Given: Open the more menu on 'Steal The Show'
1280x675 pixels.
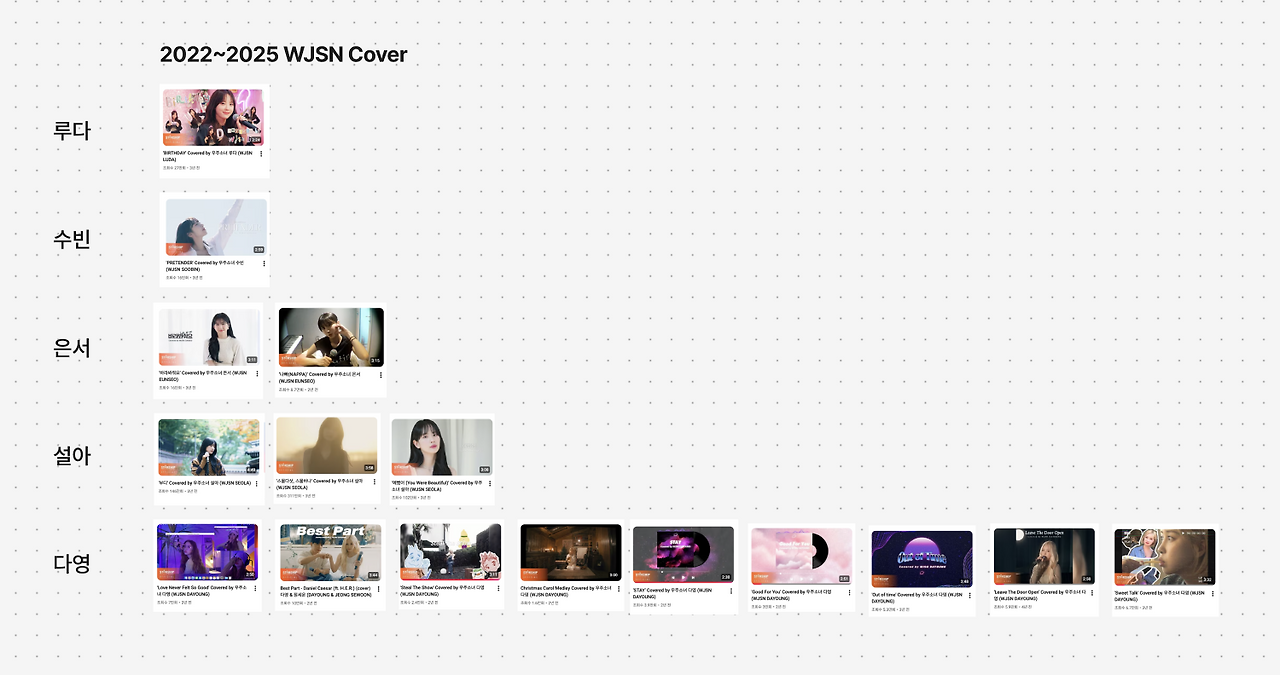Looking at the screenshot, I should pos(499,590).
